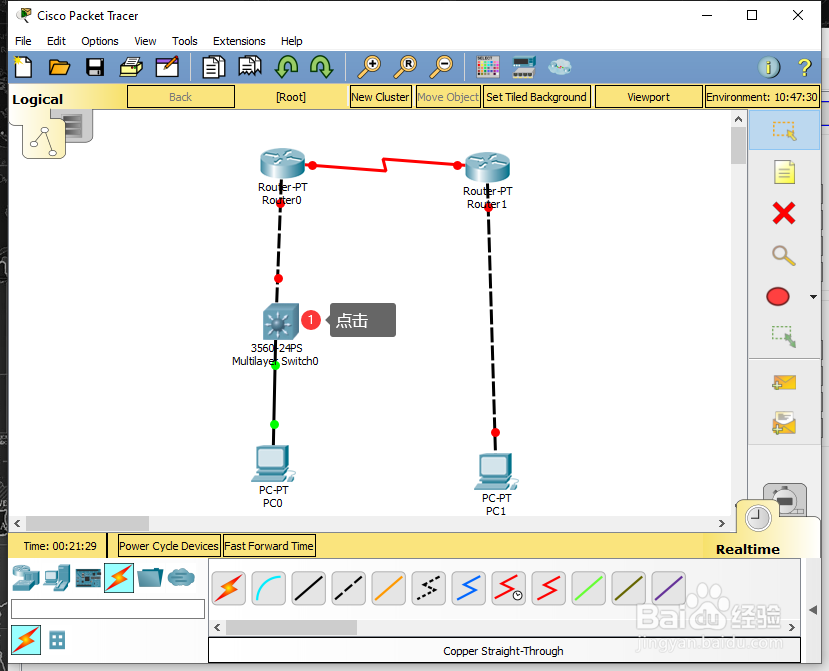The image size is (829, 671).
Task: Open the File menu
Action: (x=23, y=41)
